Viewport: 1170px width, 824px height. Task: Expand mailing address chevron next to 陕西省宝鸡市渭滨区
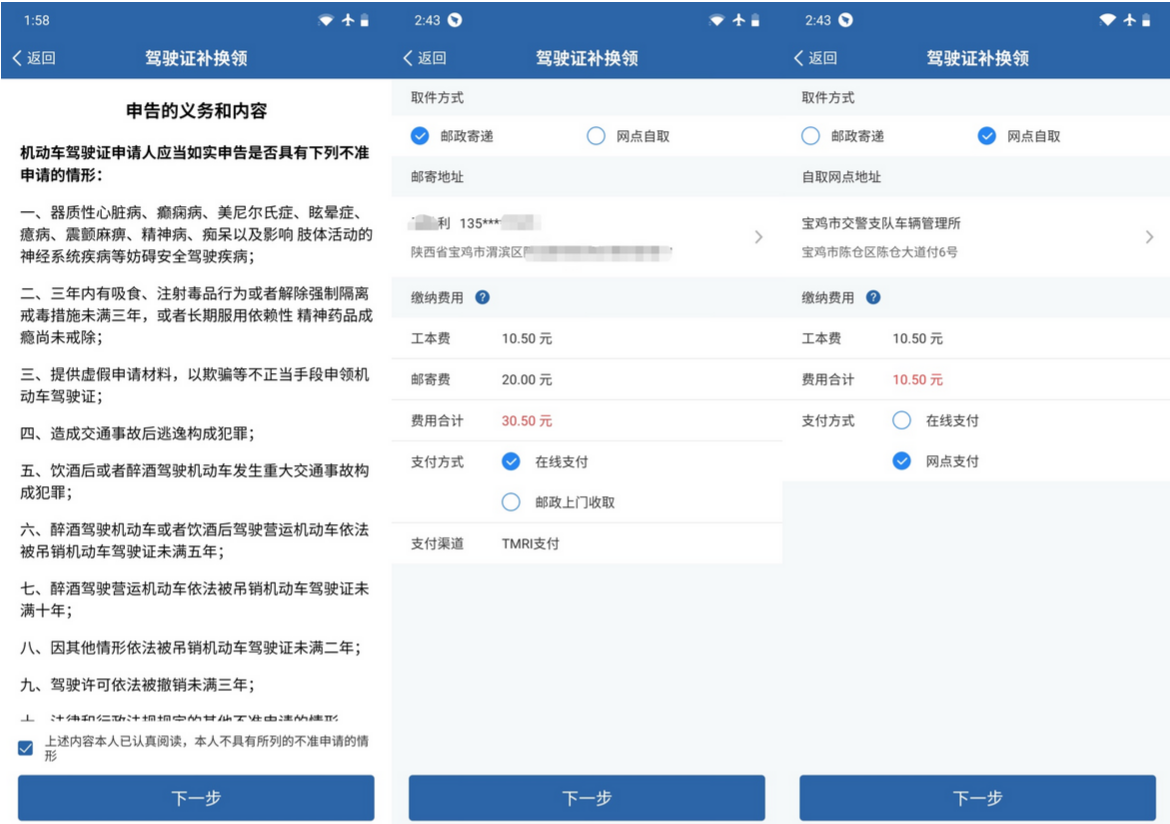click(x=758, y=237)
